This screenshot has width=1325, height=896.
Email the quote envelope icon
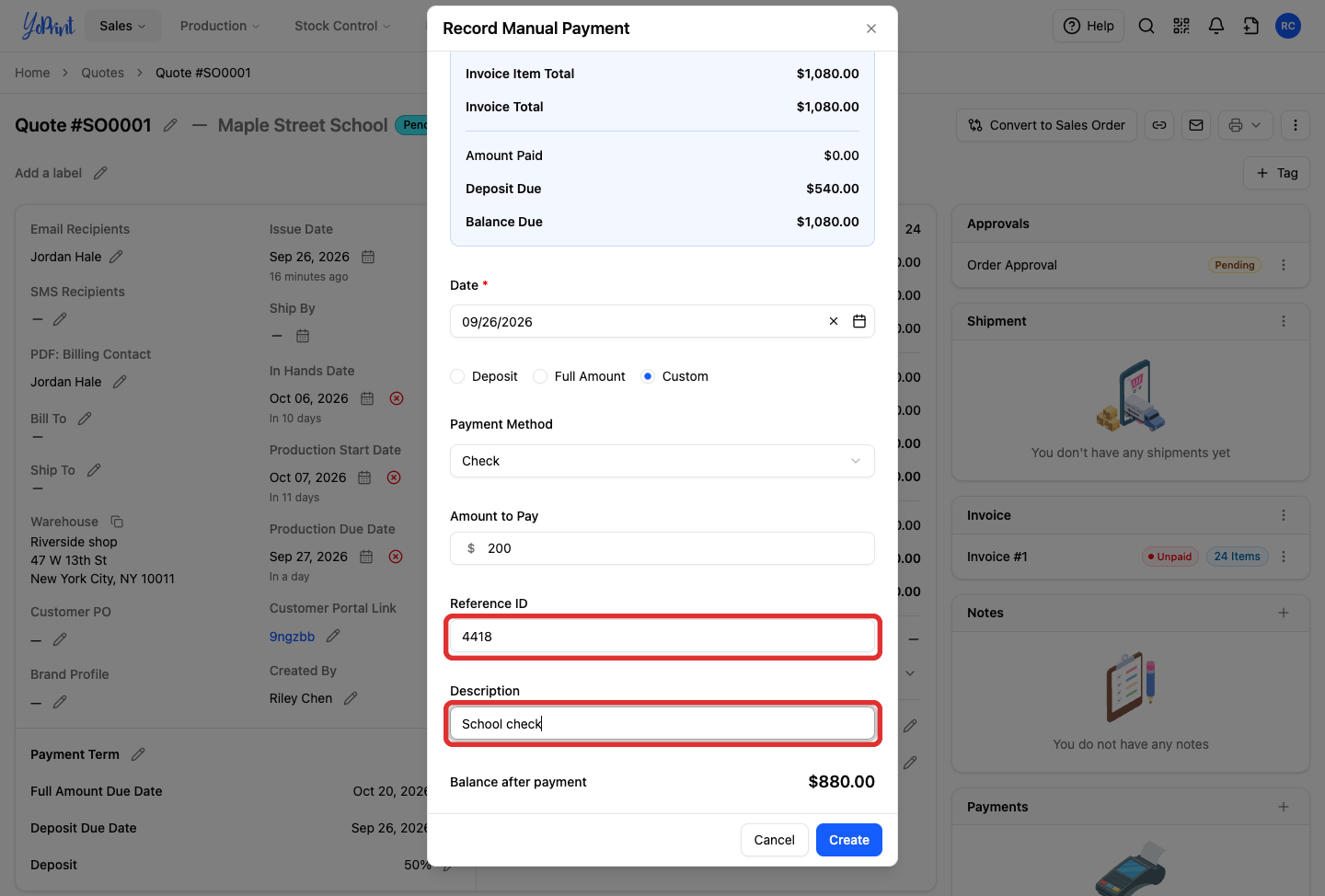click(1196, 125)
